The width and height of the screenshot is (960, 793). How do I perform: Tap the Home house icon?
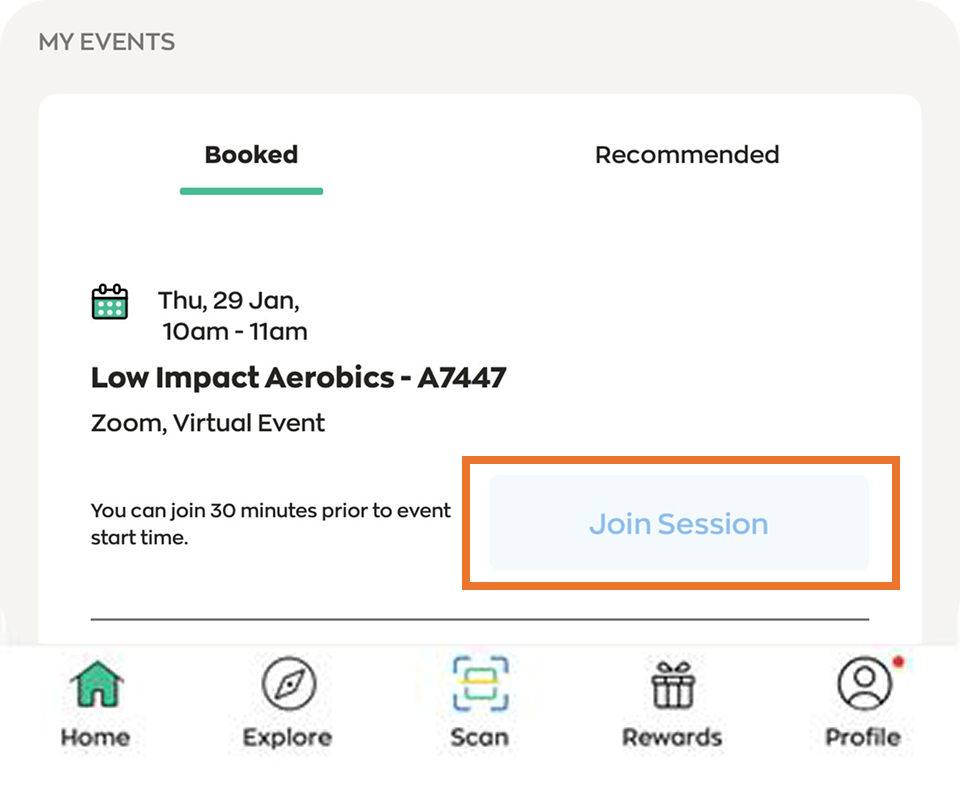tap(96, 685)
